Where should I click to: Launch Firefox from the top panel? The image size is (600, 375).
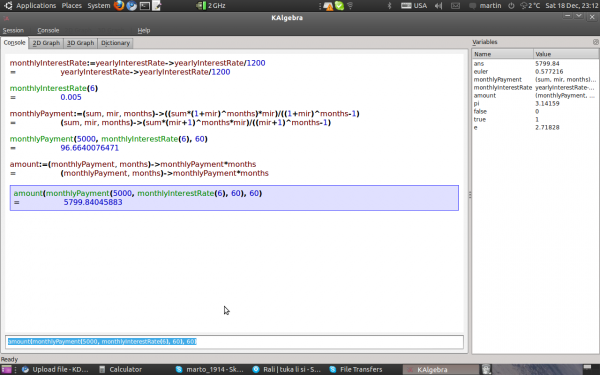(119, 5)
